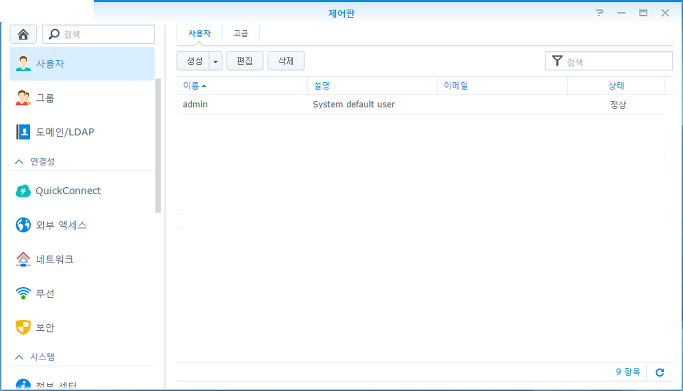The image size is (683, 391).
Task: Open the 도메인/LDAP icon
Action: click(23, 131)
